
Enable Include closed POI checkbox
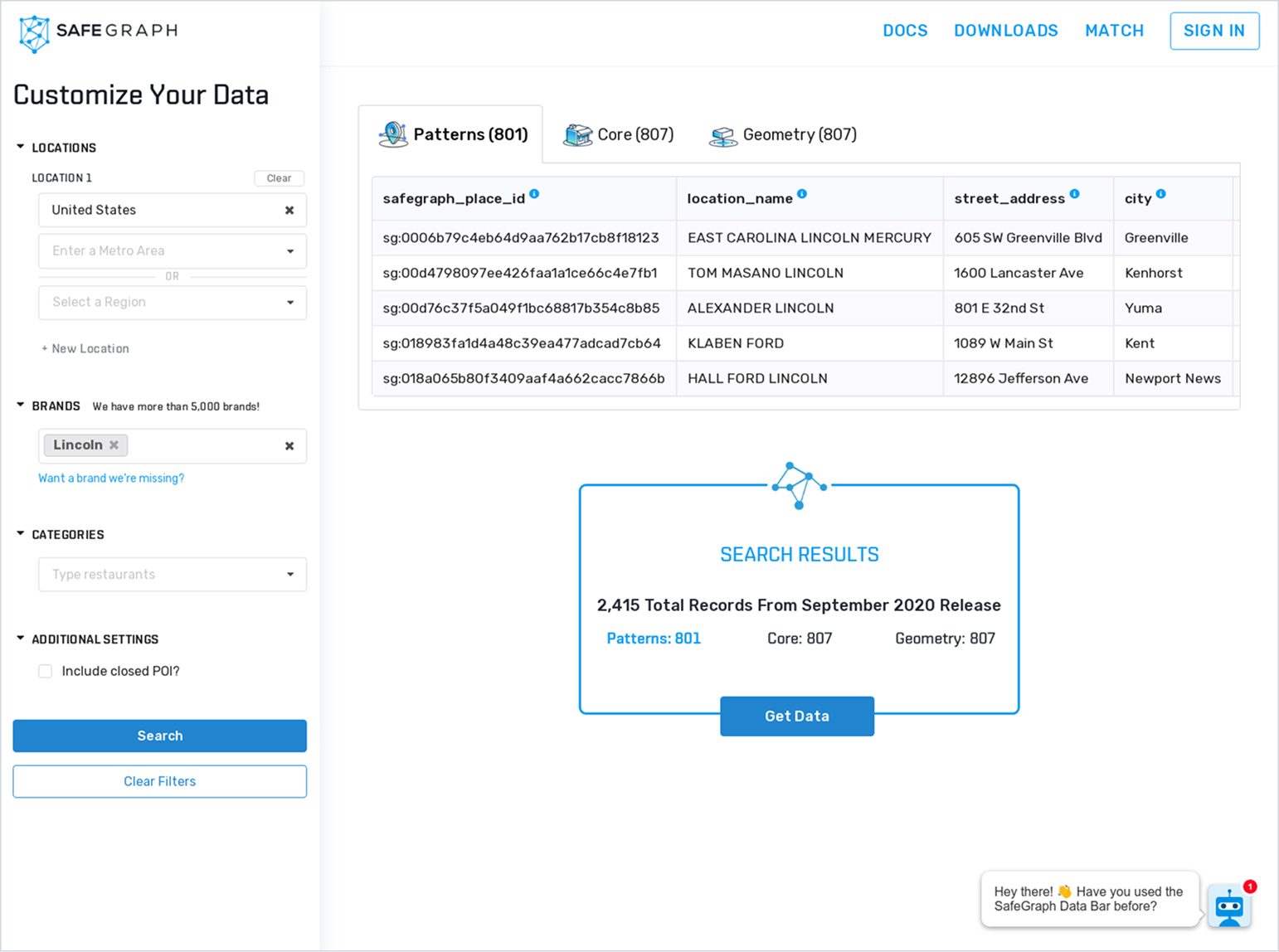pos(46,671)
